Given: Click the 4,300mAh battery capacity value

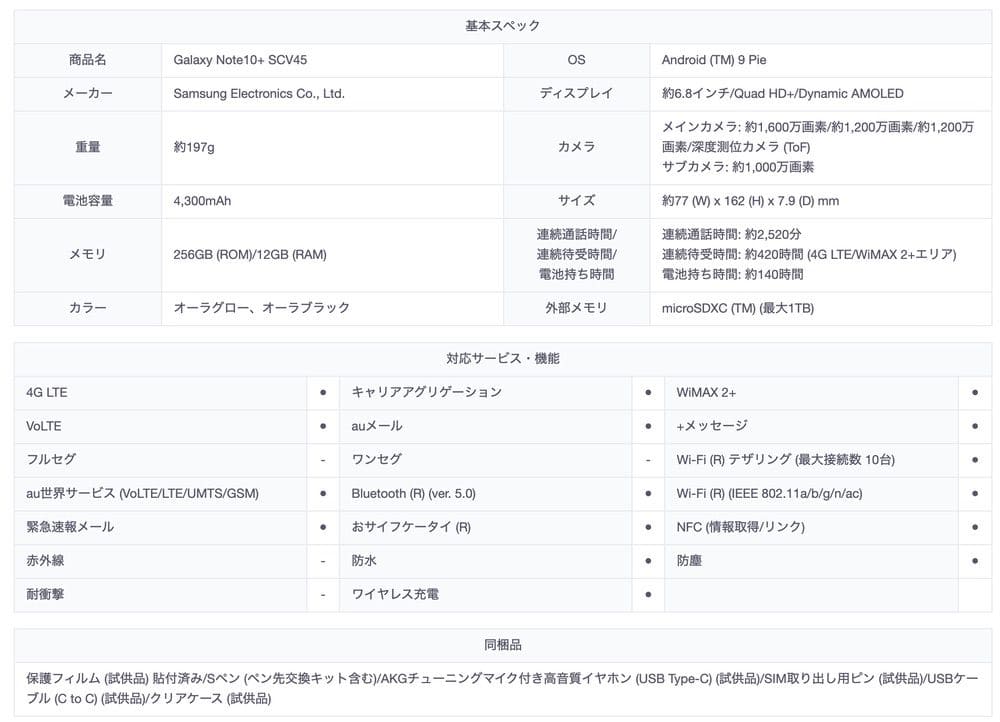Looking at the screenshot, I should (x=202, y=201).
